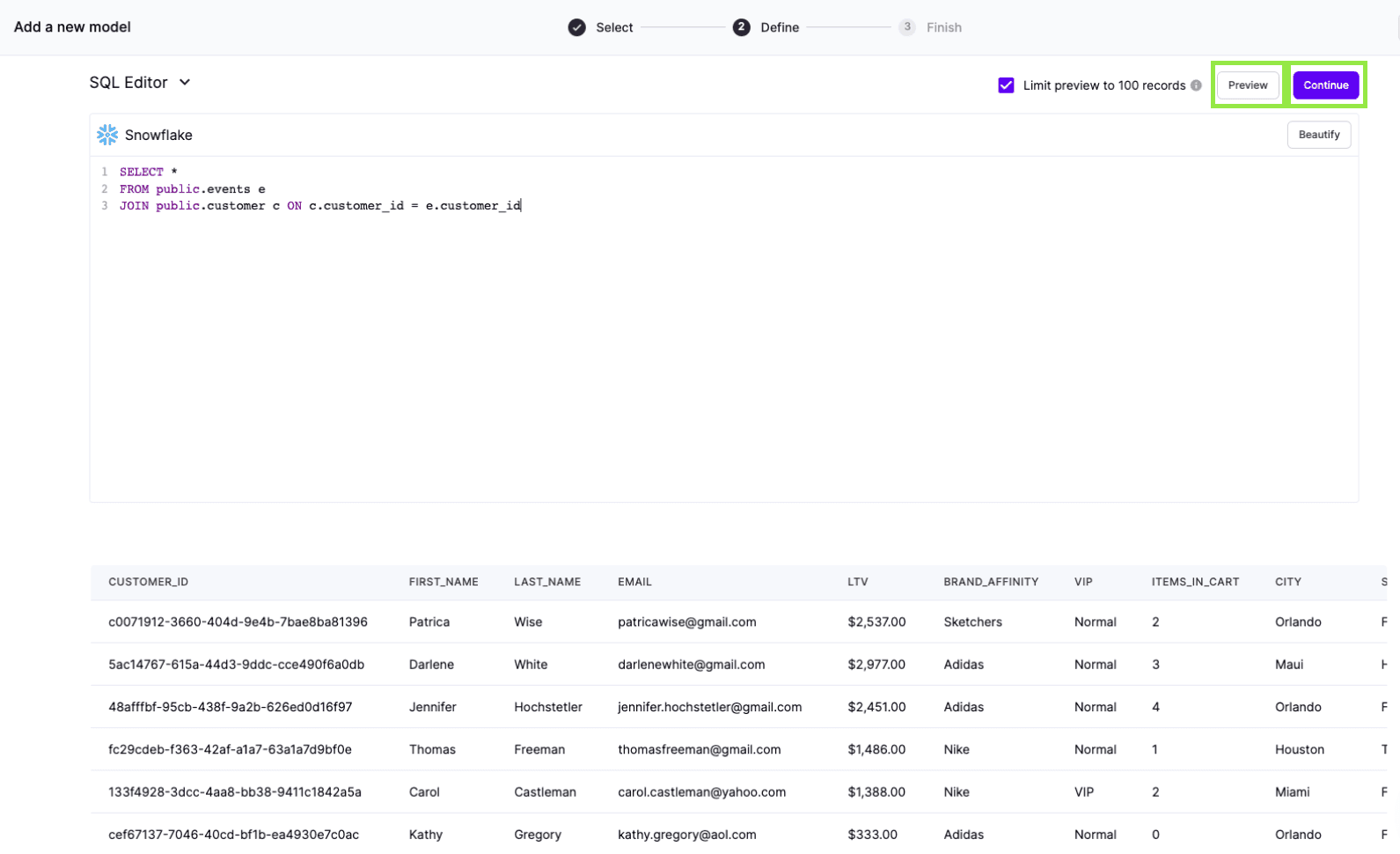This screenshot has height=854, width=1400.
Task: Click the Finish step number icon
Action: click(x=906, y=27)
